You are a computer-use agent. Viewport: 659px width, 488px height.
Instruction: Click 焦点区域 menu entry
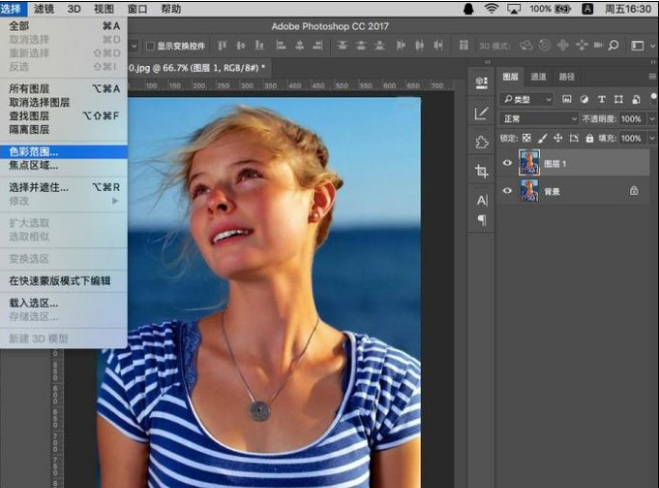[x=34, y=166]
